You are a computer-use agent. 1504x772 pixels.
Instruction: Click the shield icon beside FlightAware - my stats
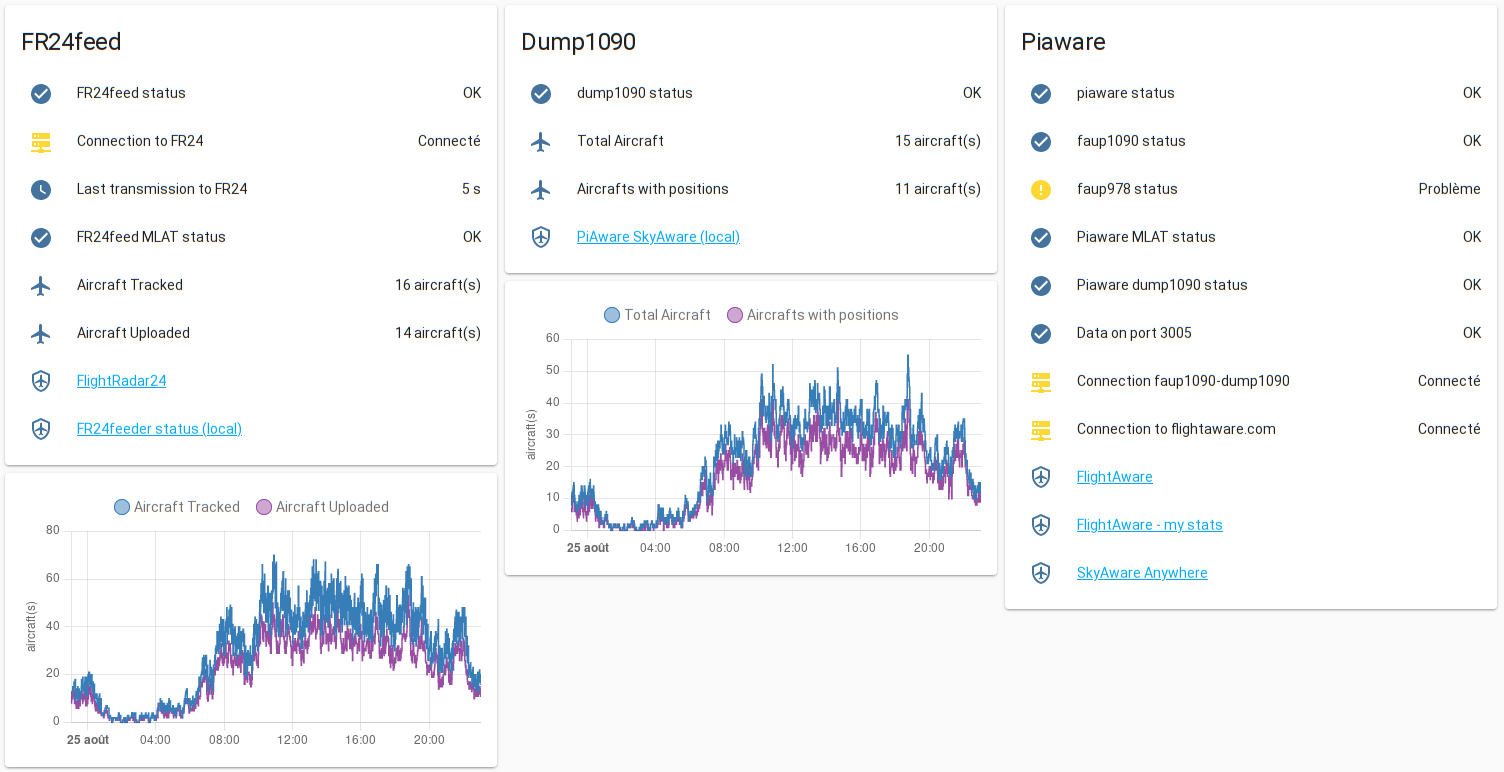pyautogui.click(x=1041, y=525)
